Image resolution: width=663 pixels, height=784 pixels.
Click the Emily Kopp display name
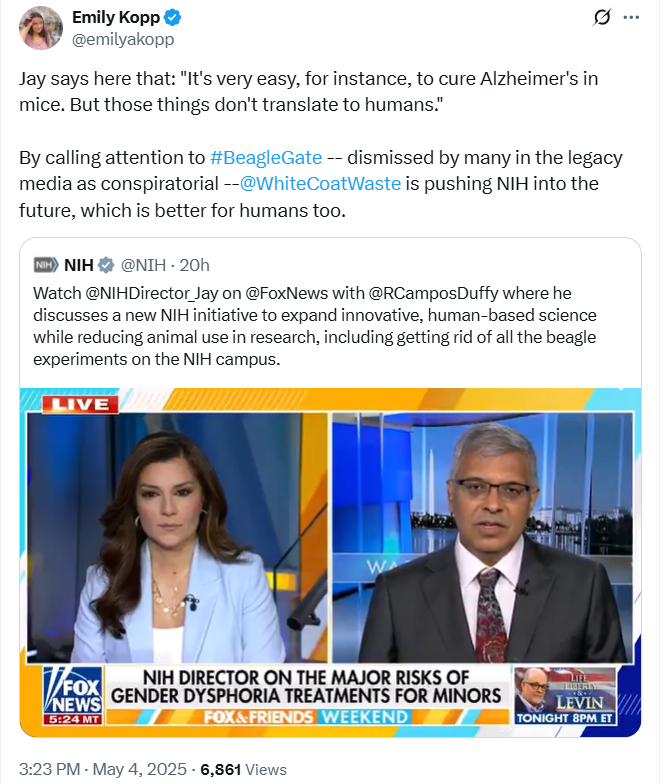(x=116, y=17)
